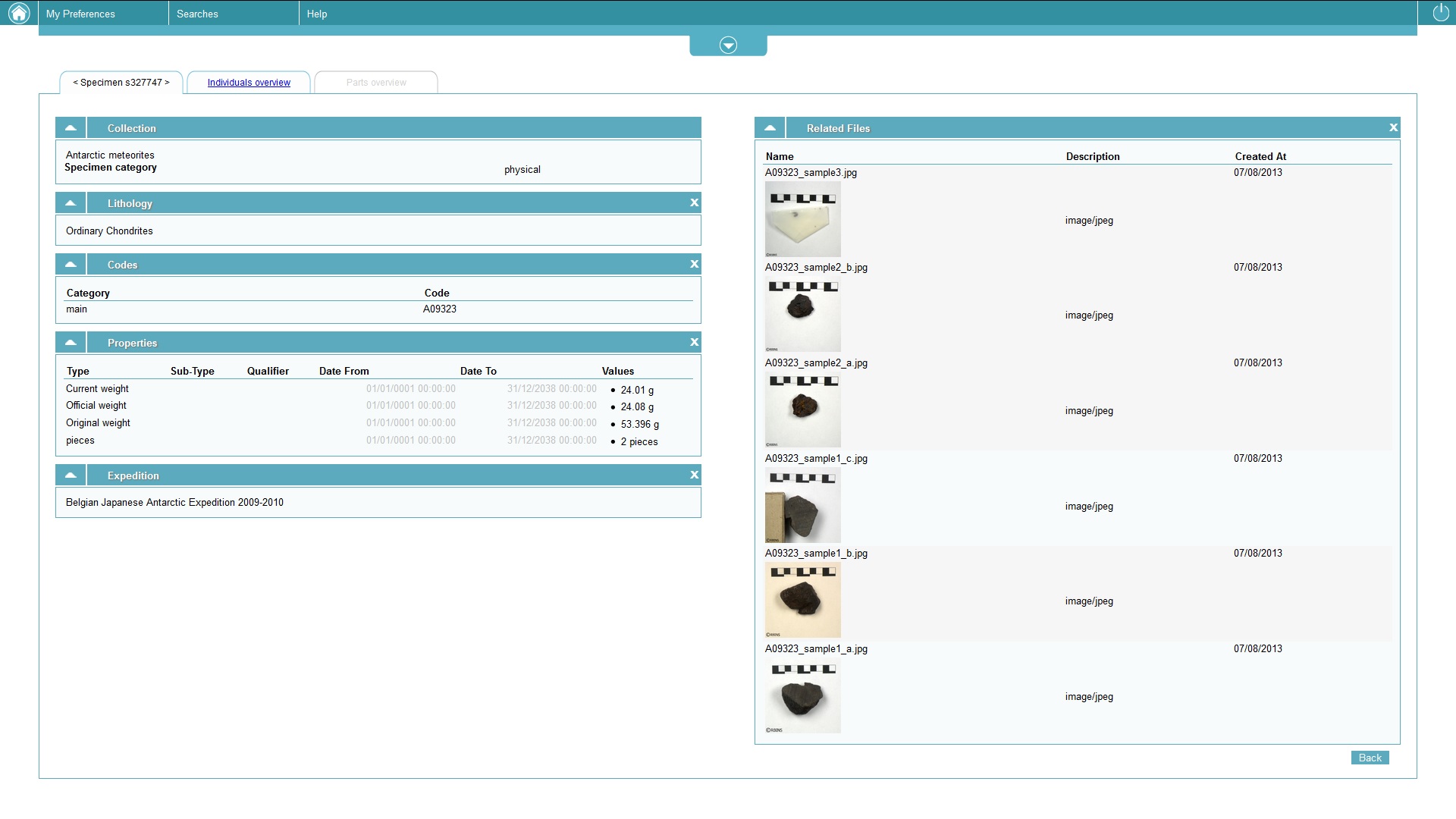Image resolution: width=1456 pixels, height=819 pixels.
Task: Collapse the Expedition section arrow
Action: pyautogui.click(x=71, y=475)
